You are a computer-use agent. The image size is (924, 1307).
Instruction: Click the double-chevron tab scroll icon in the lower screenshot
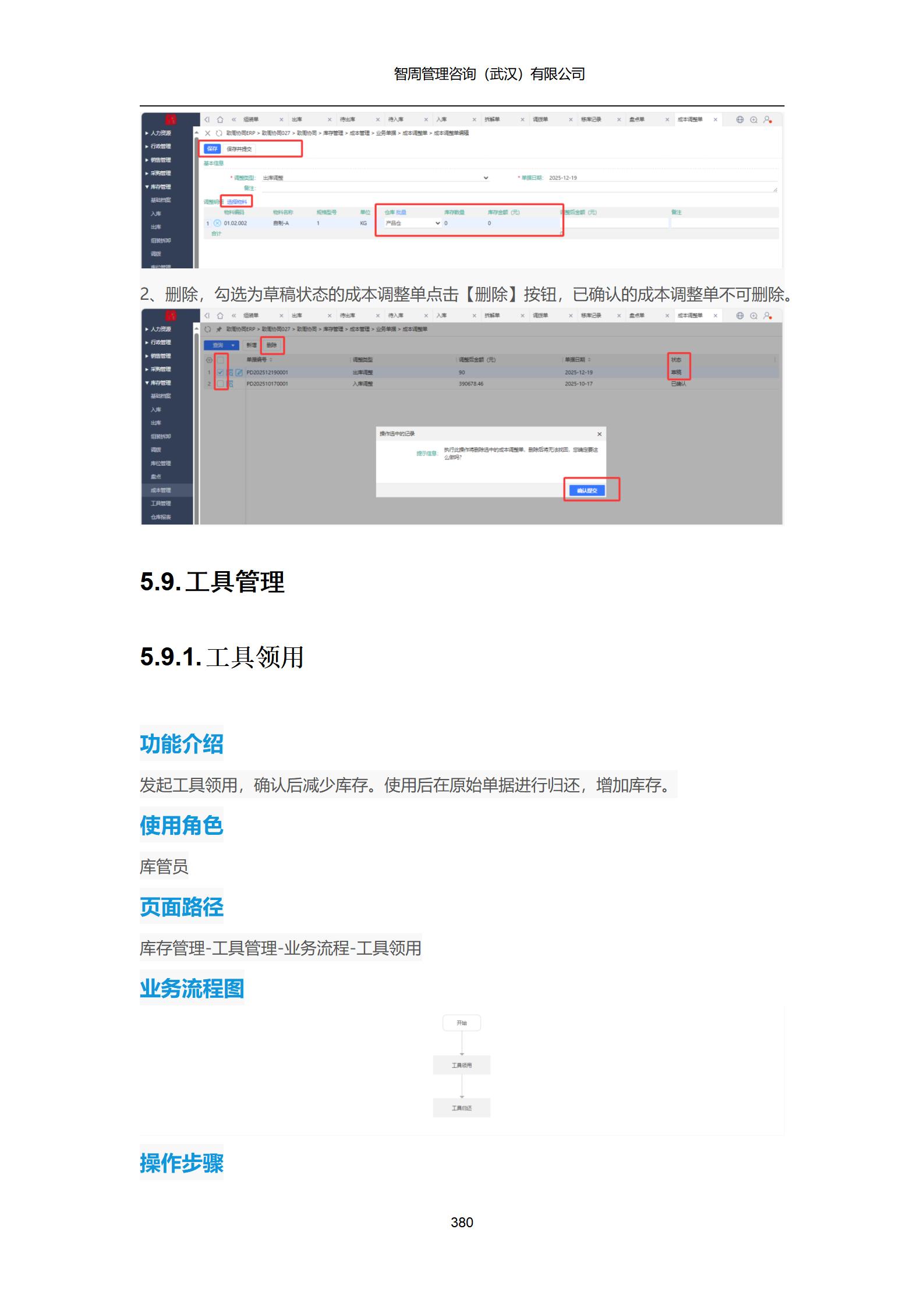pyautogui.click(x=234, y=316)
